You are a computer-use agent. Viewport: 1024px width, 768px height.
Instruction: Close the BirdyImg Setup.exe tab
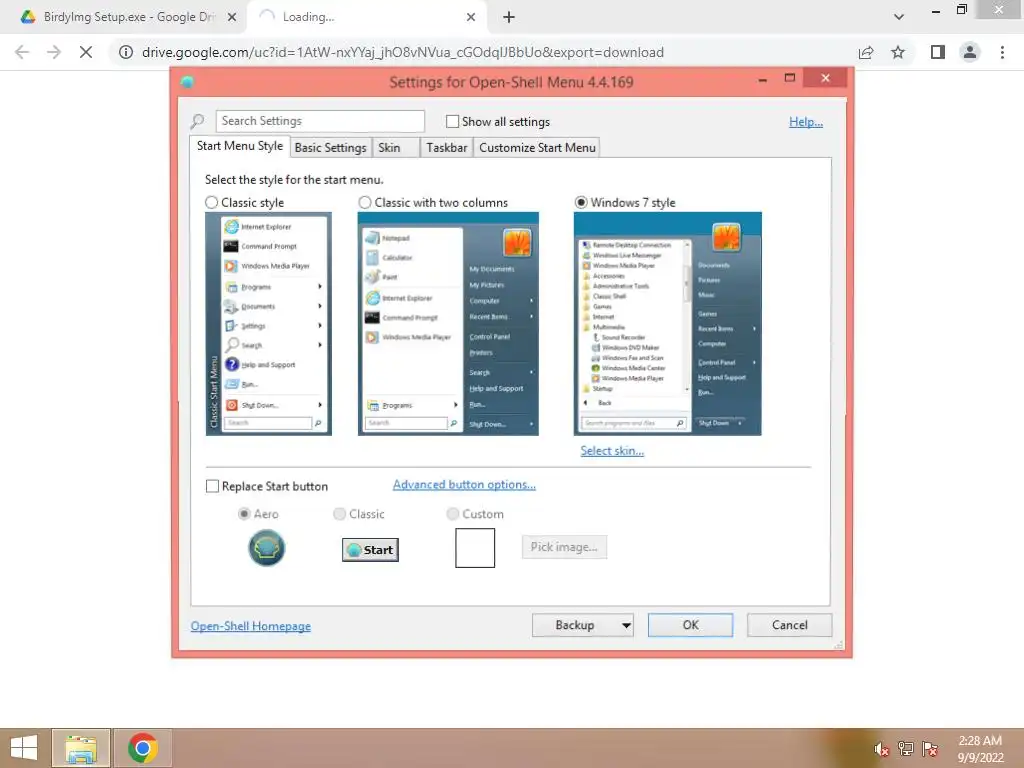pyautogui.click(x=231, y=17)
